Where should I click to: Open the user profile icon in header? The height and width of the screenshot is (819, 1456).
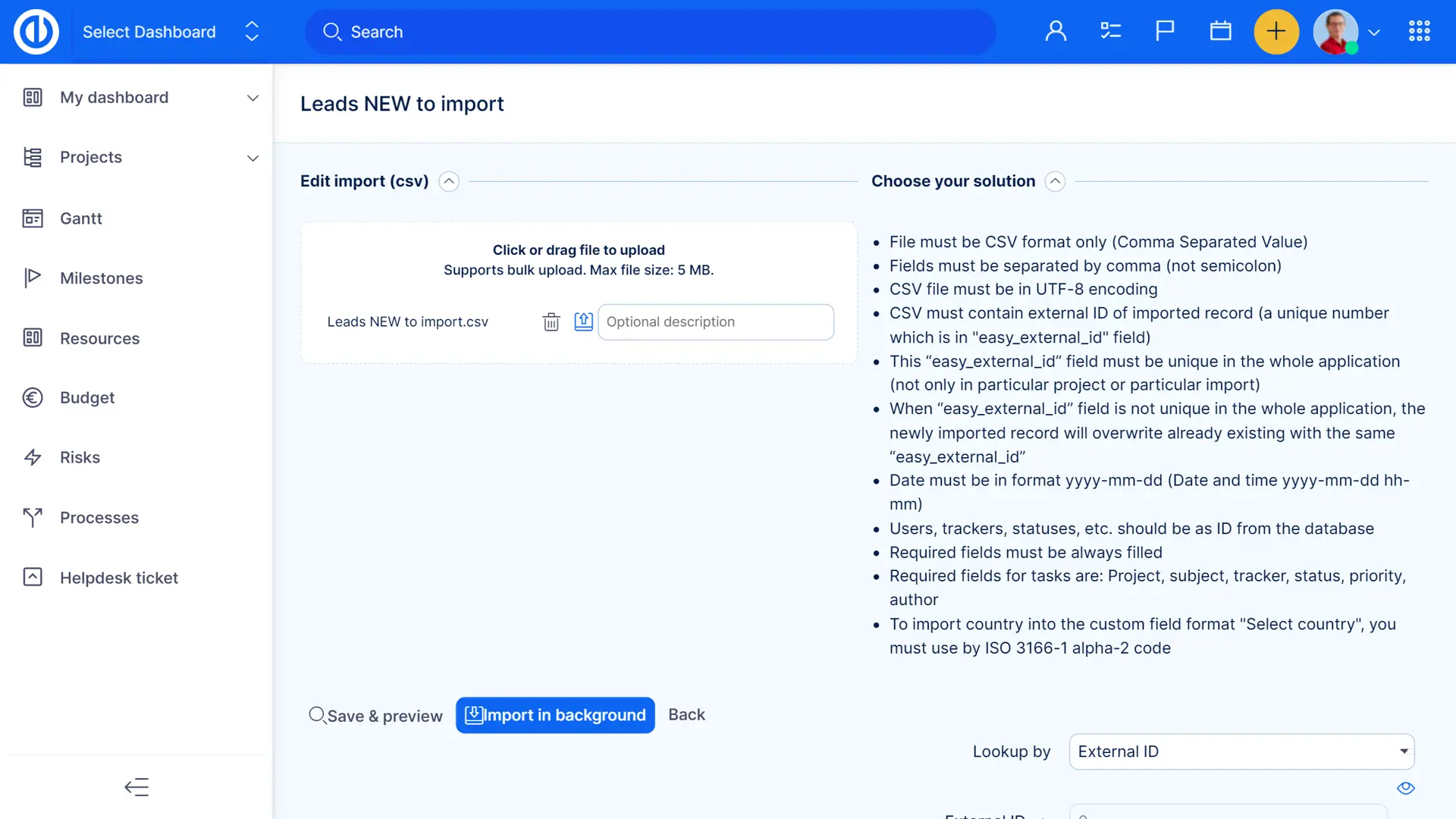pyautogui.click(x=1056, y=32)
